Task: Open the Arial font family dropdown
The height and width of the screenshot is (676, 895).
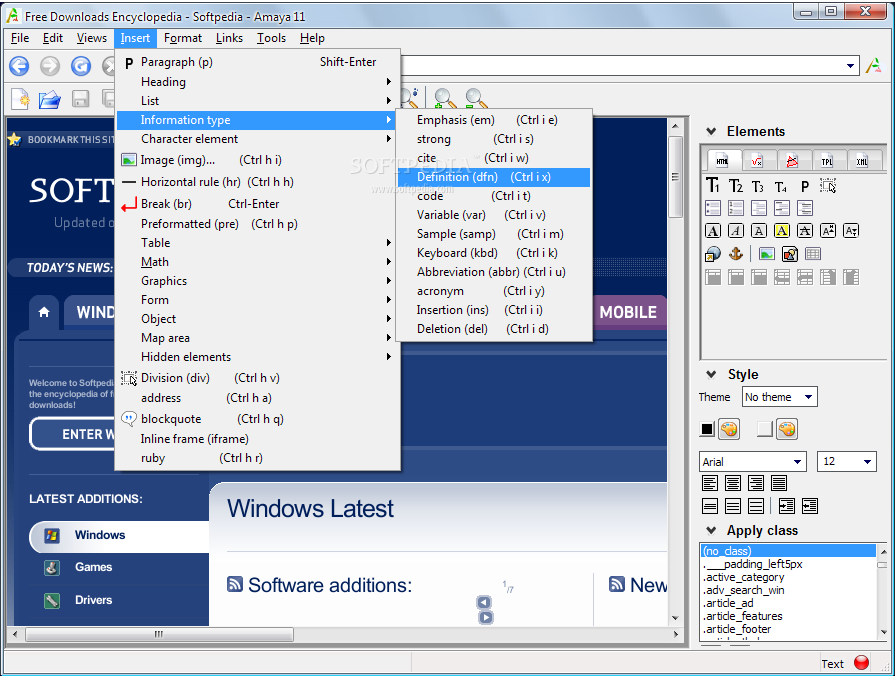Action: pyautogui.click(x=753, y=461)
